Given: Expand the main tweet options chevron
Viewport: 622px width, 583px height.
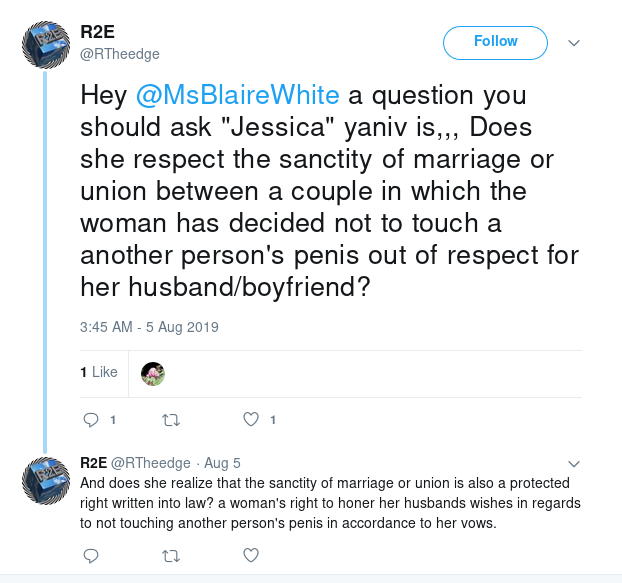Looking at the screenshot, I should (574, 43).
